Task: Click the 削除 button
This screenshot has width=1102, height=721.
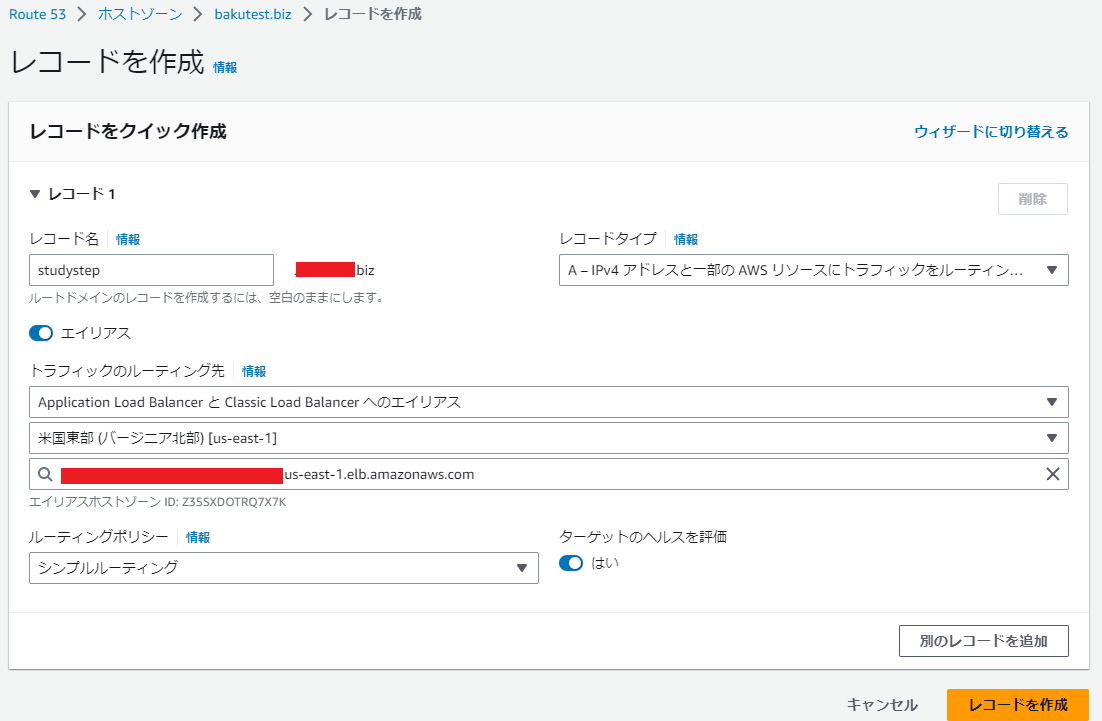Action: (x=1032, y=199)
